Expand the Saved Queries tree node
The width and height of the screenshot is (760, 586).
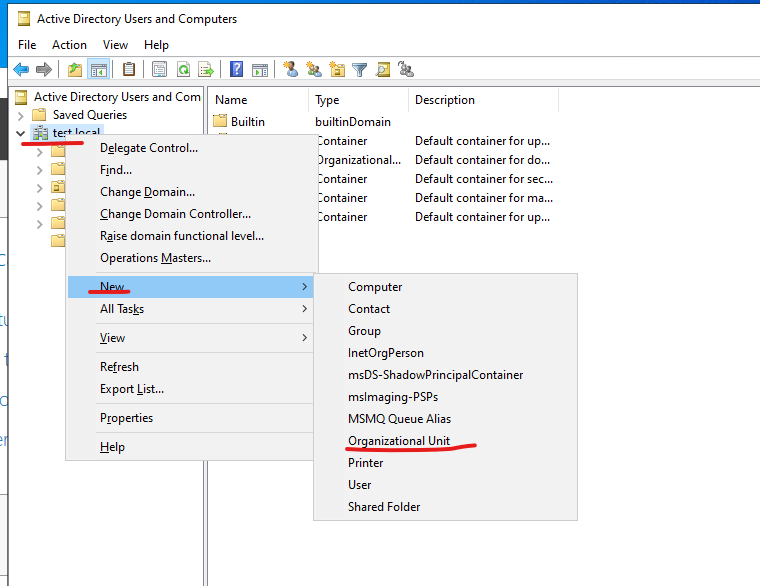pos(20,116)
